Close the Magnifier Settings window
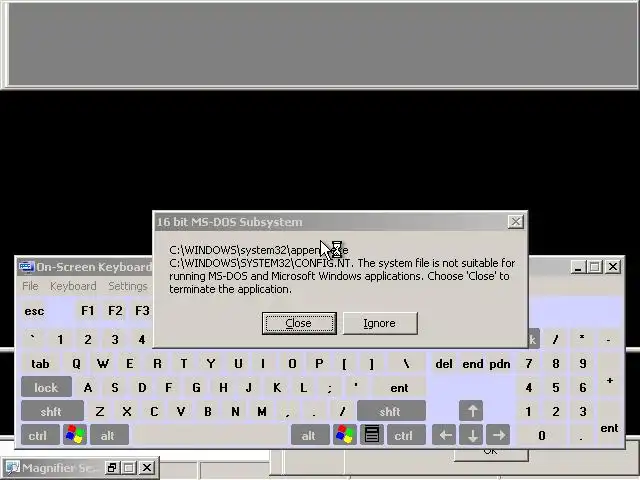Screen dimensions: 640x480 [x=147, y=467]
